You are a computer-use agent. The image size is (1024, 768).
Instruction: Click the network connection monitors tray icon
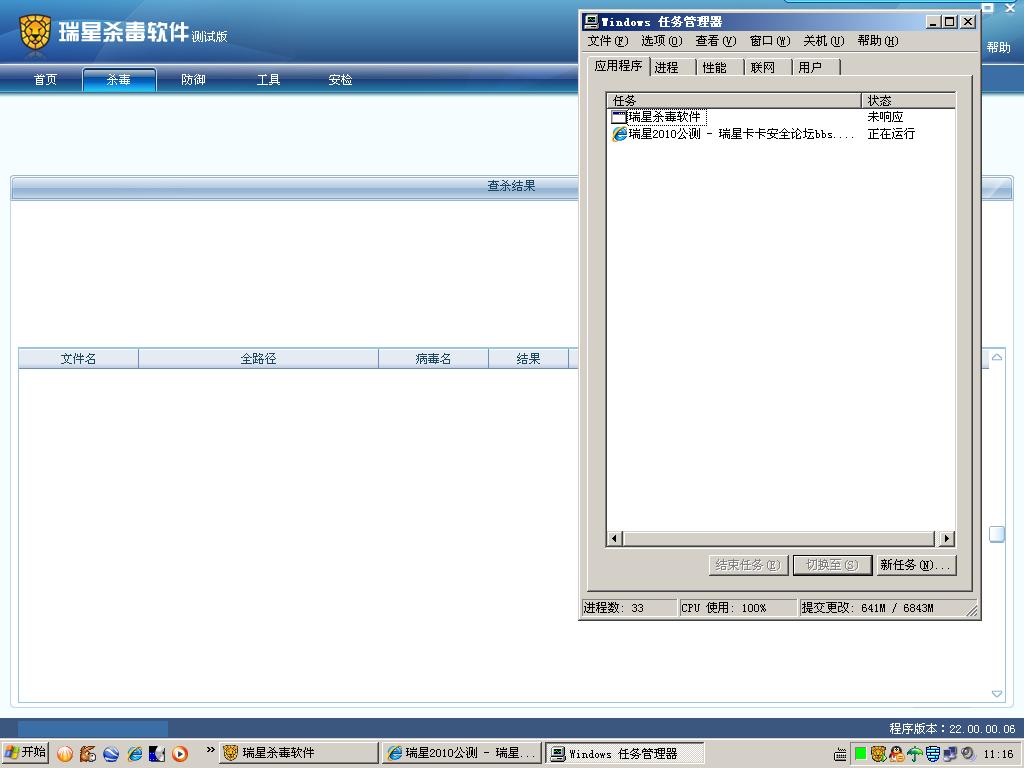[x=950, y=754]
